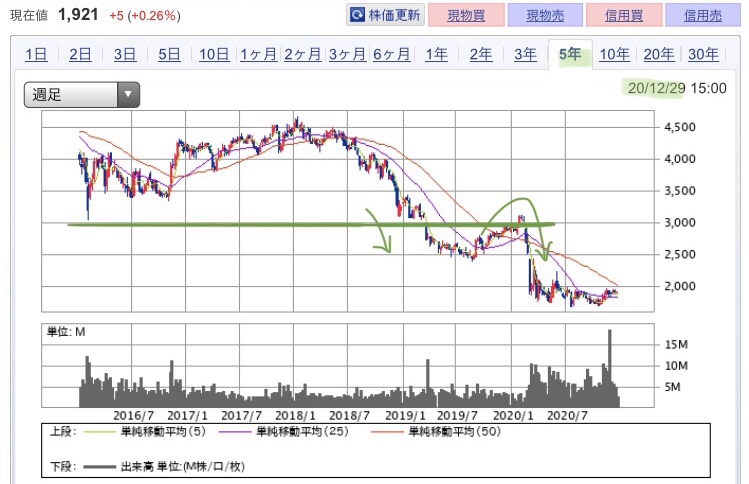Switch to the 1ヶ月 period tab
This screenshot has height=484, width=749.
[258, 54]
